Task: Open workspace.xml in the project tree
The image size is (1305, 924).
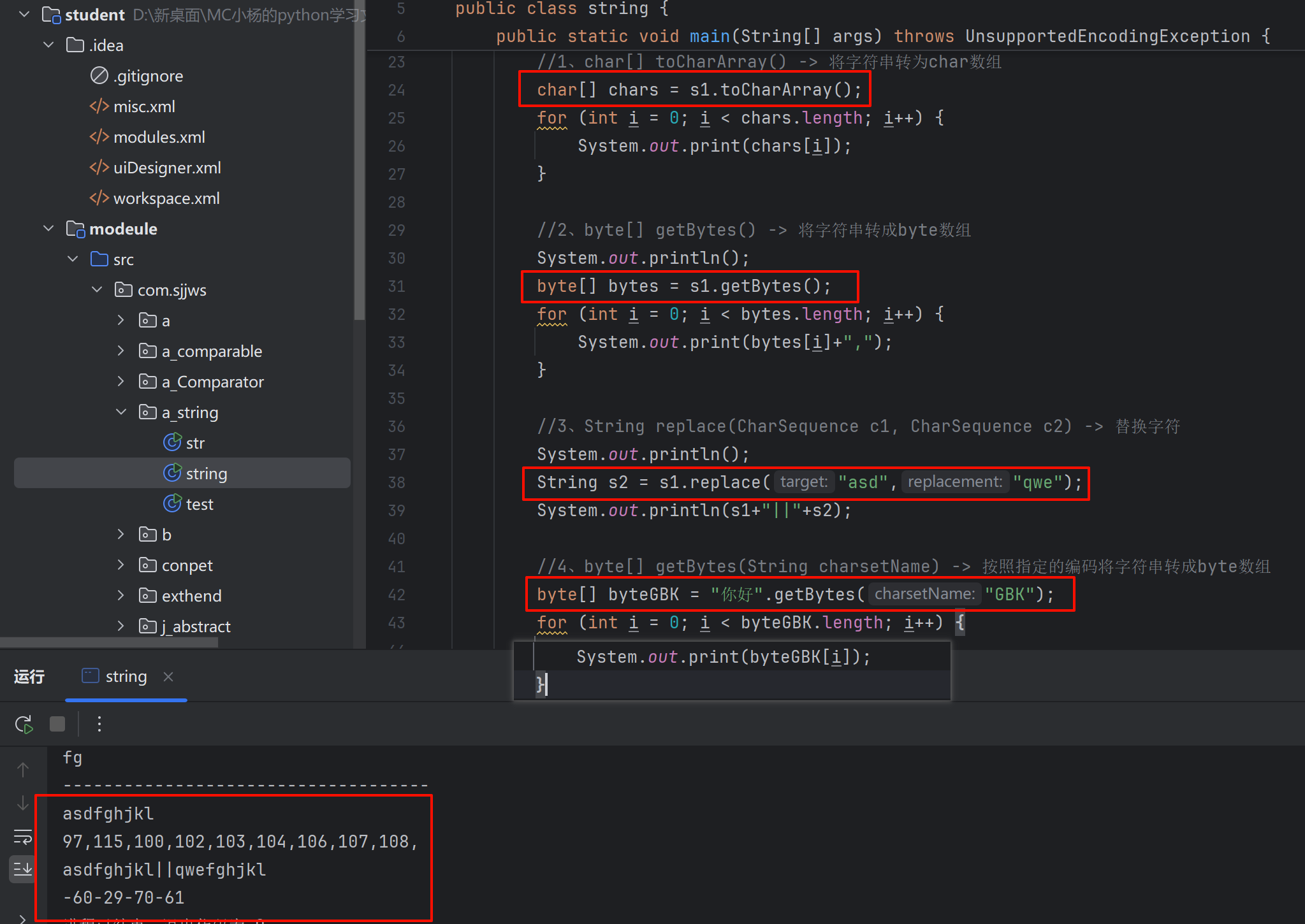Action: click(166, 198)
